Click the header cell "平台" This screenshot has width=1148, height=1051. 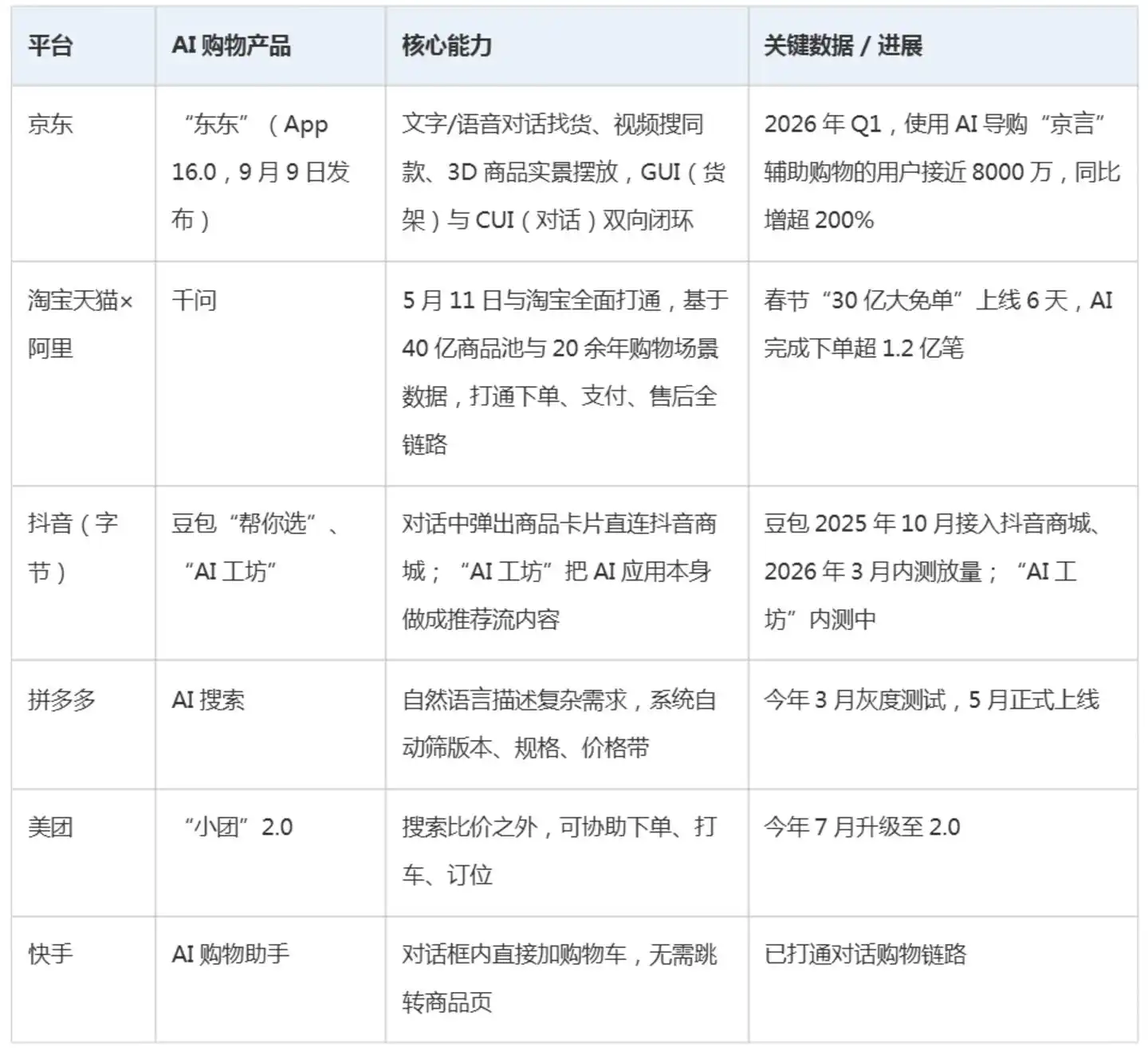[x=84, y=46]
